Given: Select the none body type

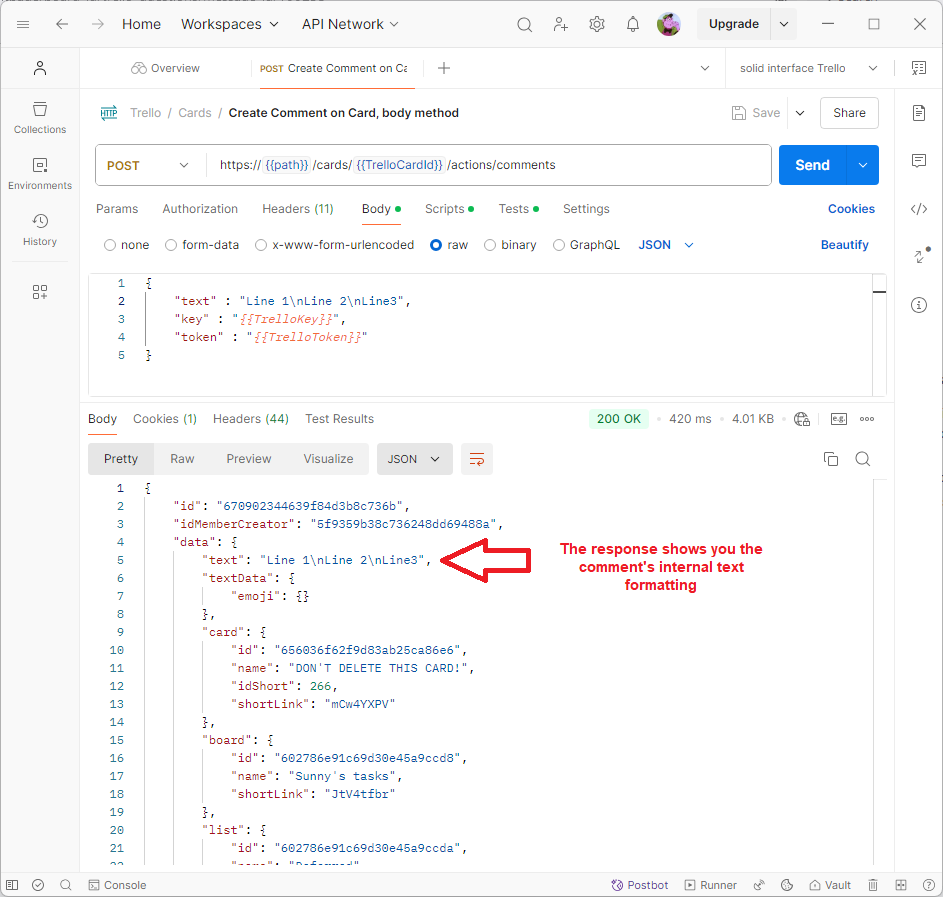Looking at the screenshot, I should coord(110,246).
